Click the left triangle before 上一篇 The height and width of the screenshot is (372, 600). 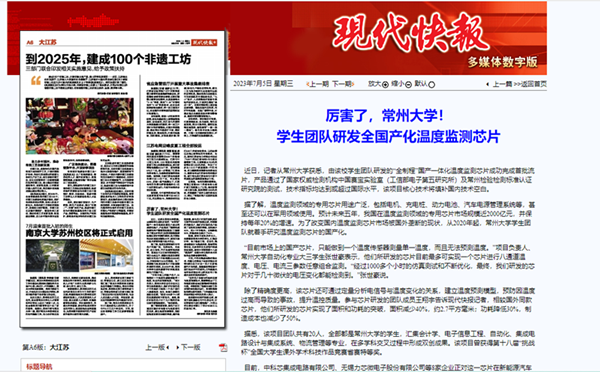(x=488, y=84)
